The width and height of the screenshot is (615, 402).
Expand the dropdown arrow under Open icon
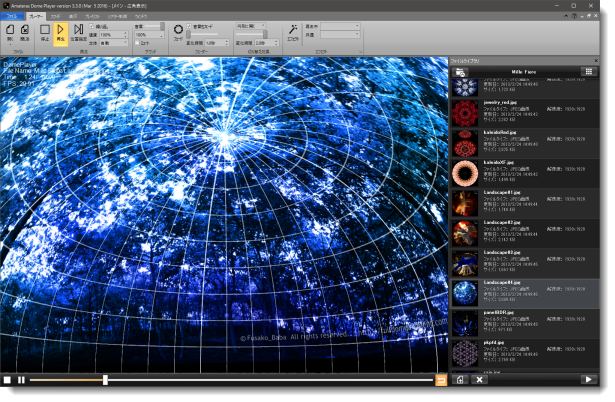tap(11, 45)
